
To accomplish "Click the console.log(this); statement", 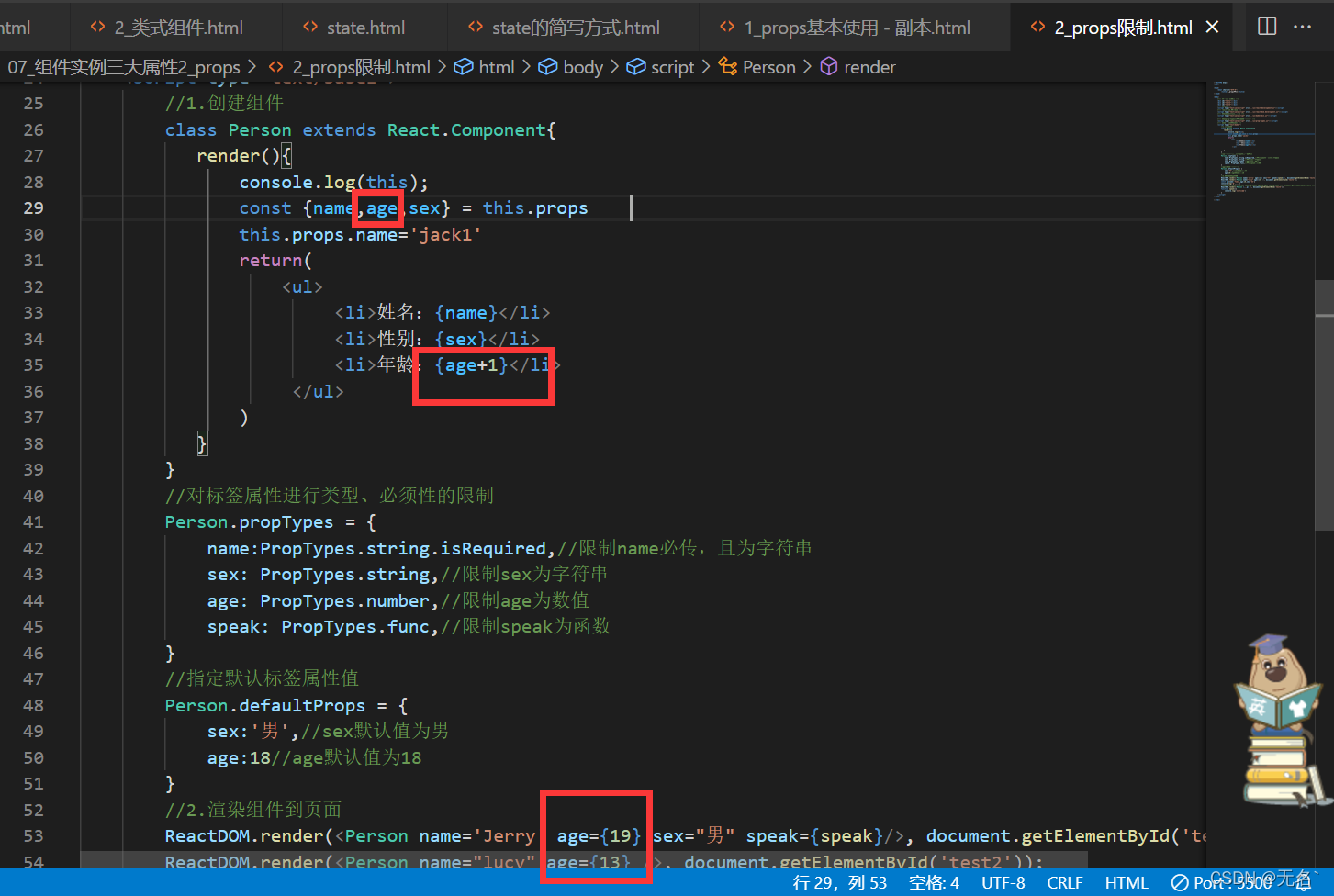I will point(333,183).
